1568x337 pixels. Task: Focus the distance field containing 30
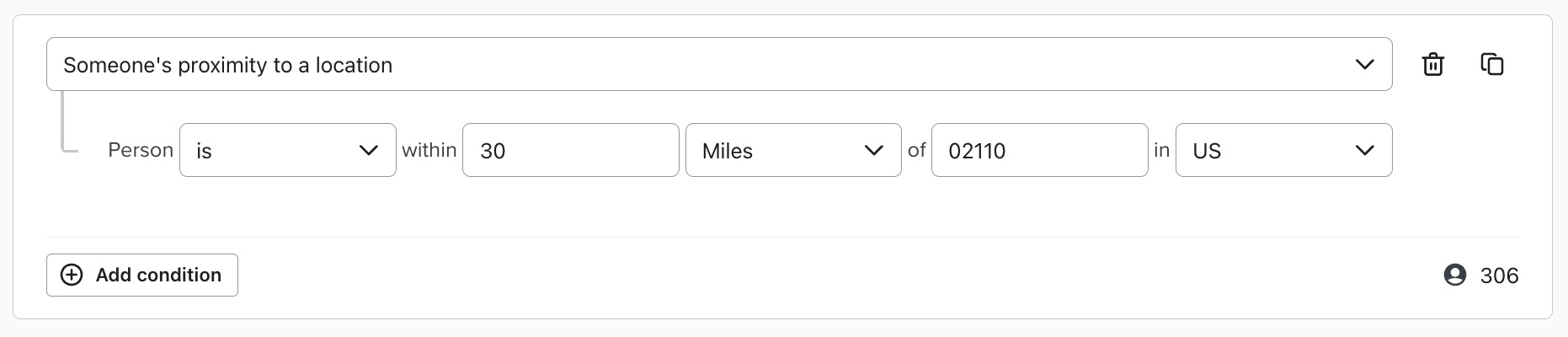(570, 151)
